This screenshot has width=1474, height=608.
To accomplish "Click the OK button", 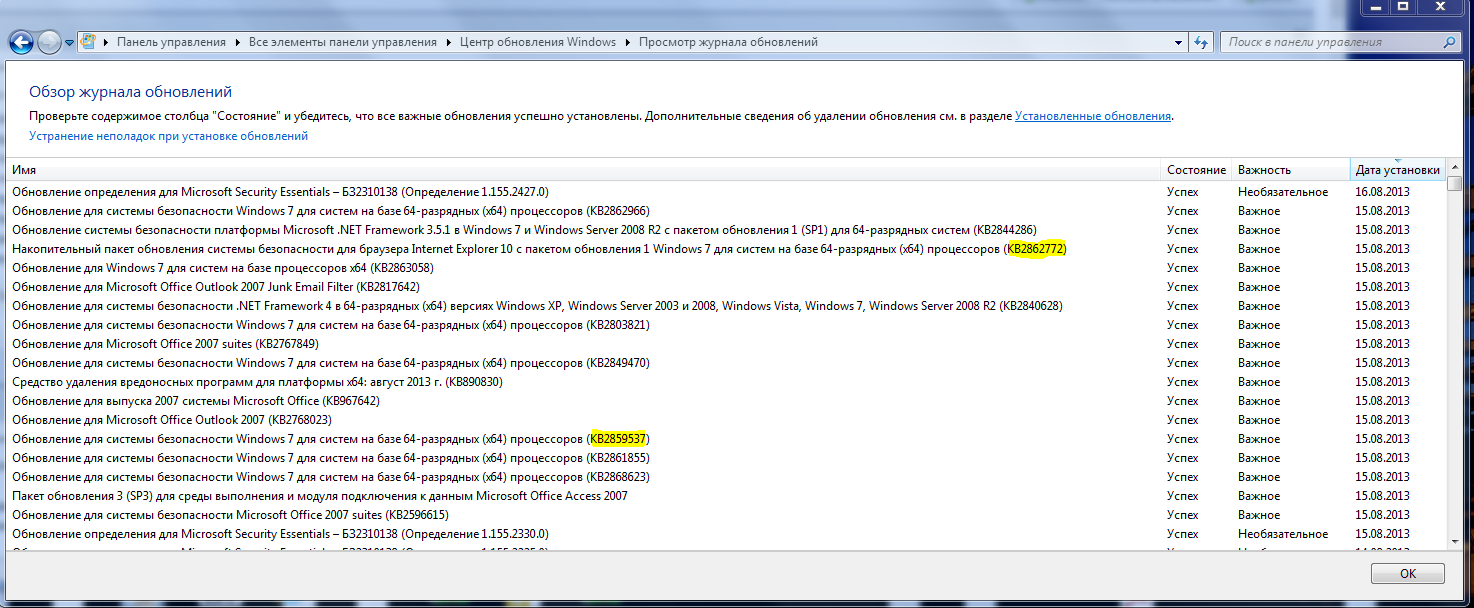I will tap(1407, 574).
